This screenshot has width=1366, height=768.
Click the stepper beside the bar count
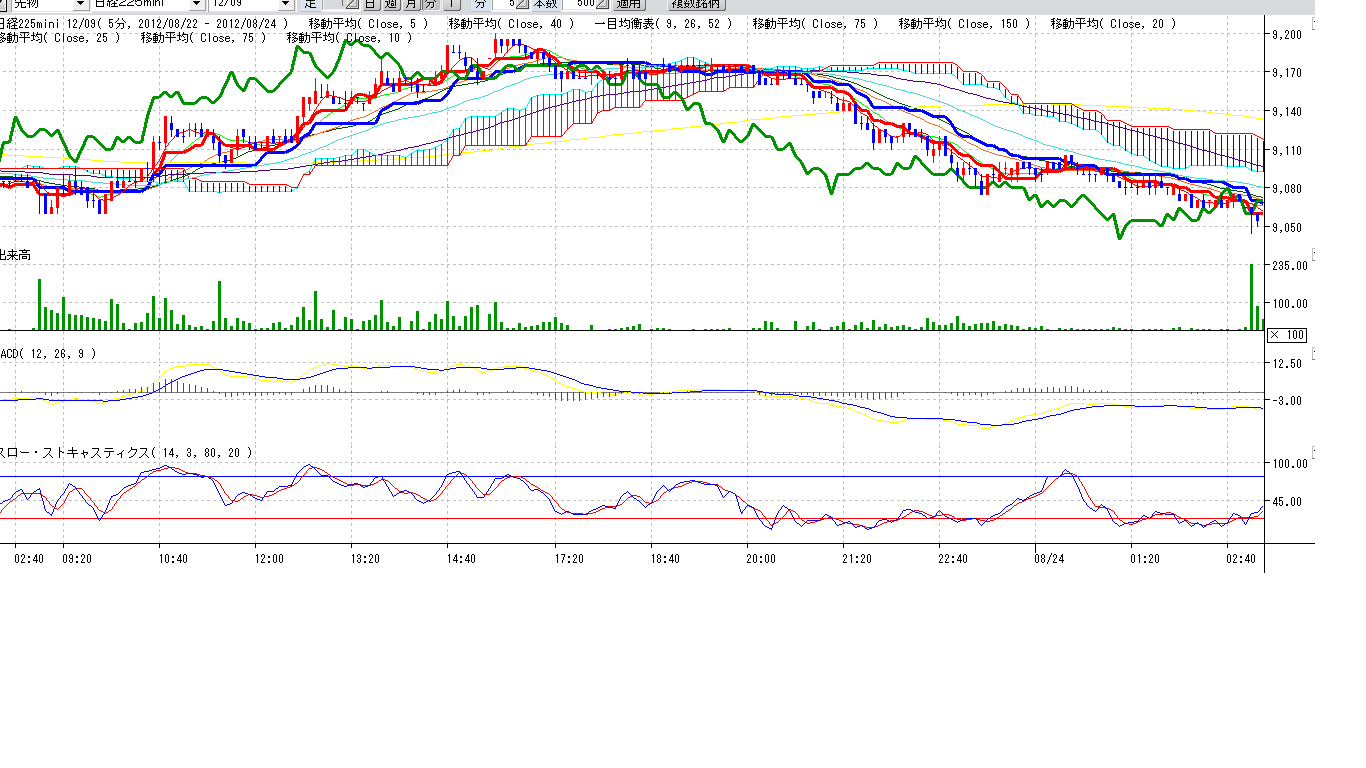click(602, 4)
